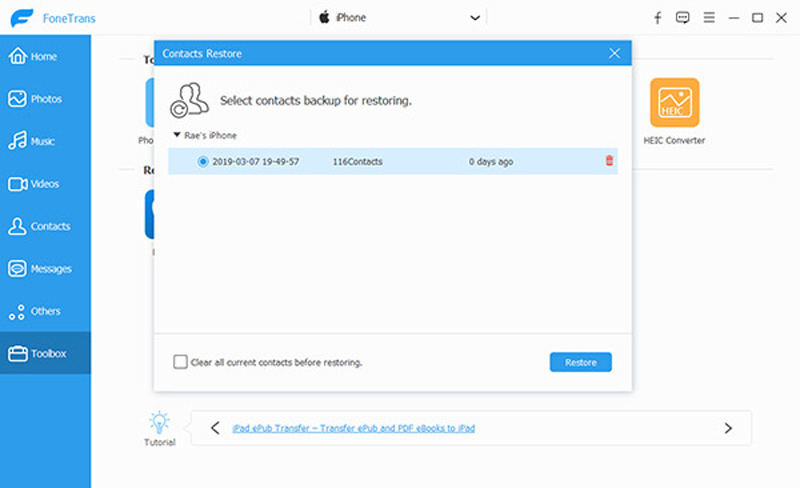Click the Facebook share icon
Image resolution: width=800 pixels, height=488 pixels.
coord(658,18)
